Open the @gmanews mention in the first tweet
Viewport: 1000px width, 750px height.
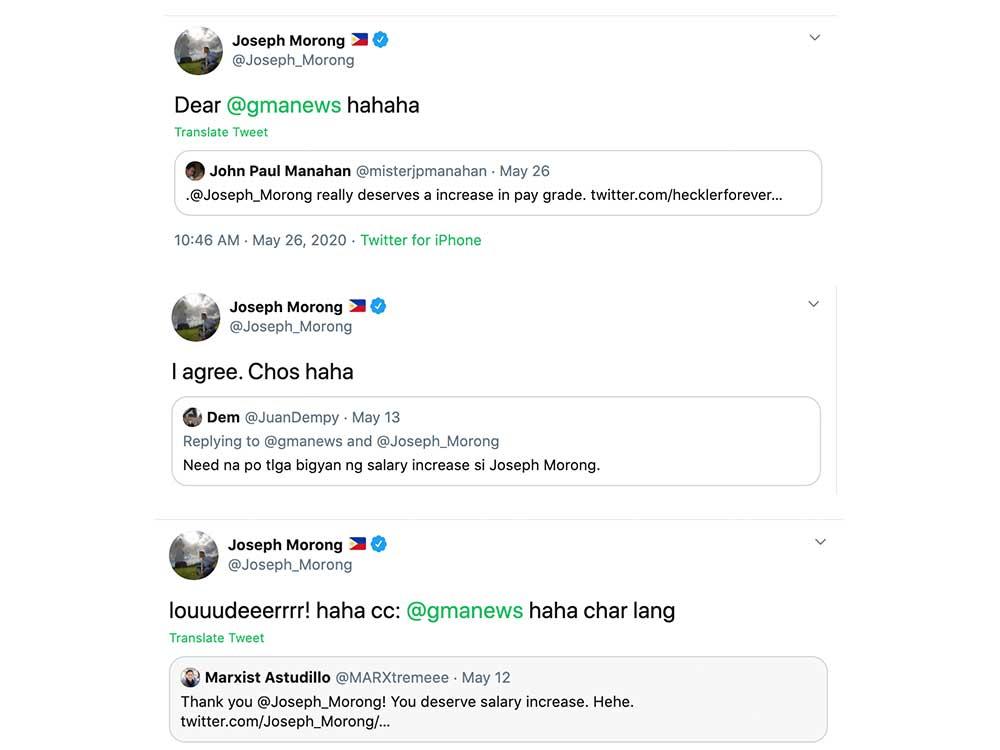click(x=284, y=105)
